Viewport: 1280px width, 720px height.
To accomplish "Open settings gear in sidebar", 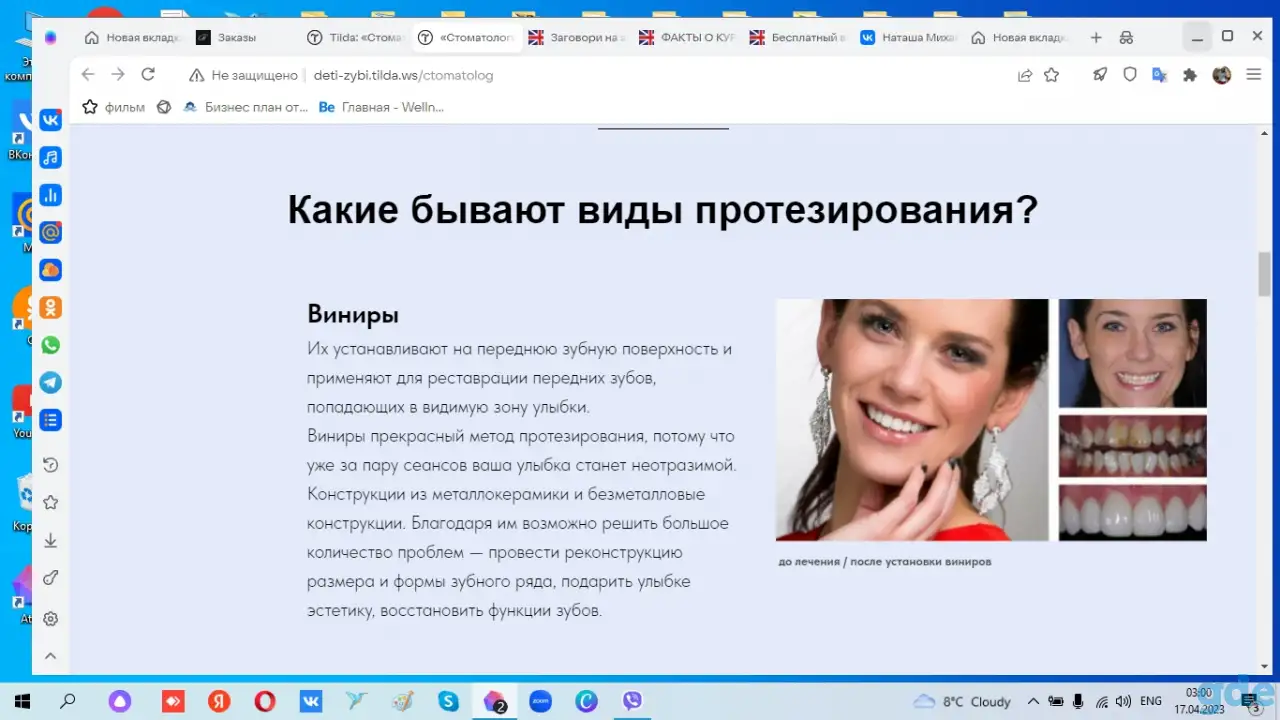I will coord(50,619).
